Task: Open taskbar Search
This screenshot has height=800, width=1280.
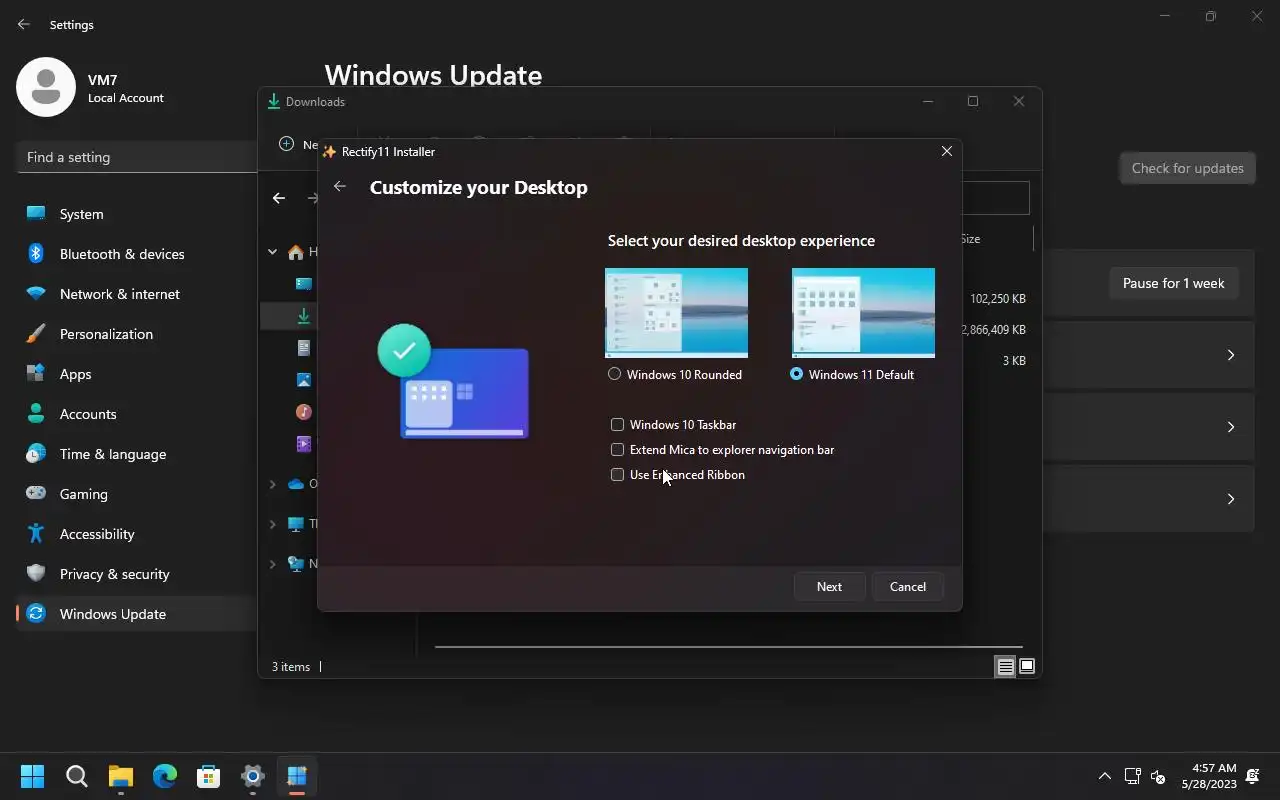Action: [76, 777]
